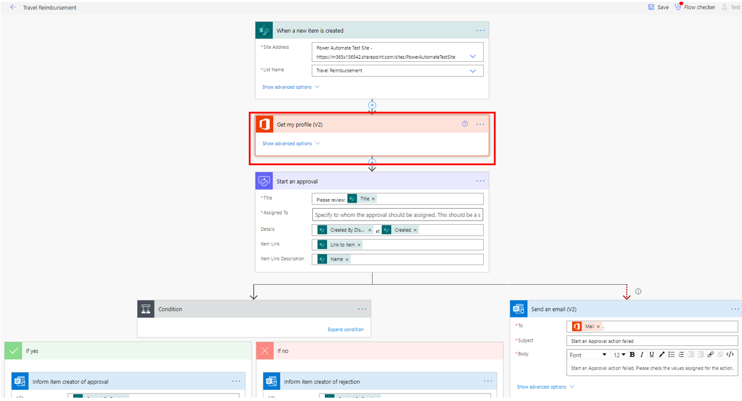Remove the 'Created By Dis...' token from Details

(x=370, y=230)
